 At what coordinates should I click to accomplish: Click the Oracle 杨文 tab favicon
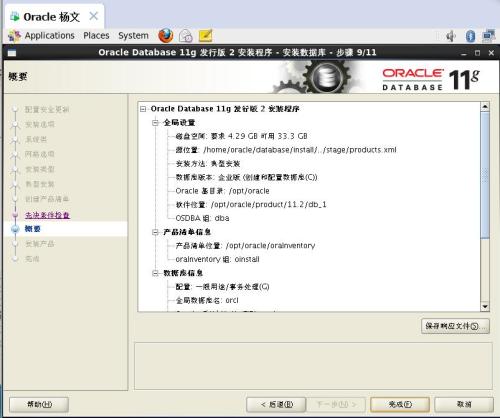pyautogui.click(x=15, y=16)
